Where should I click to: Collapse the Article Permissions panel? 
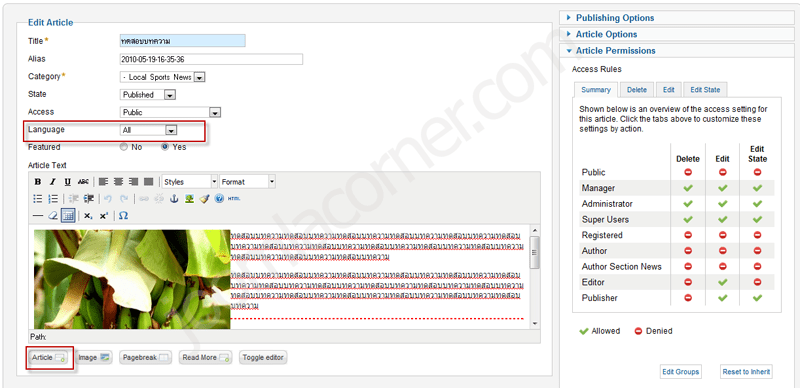(x=678, y=51)
